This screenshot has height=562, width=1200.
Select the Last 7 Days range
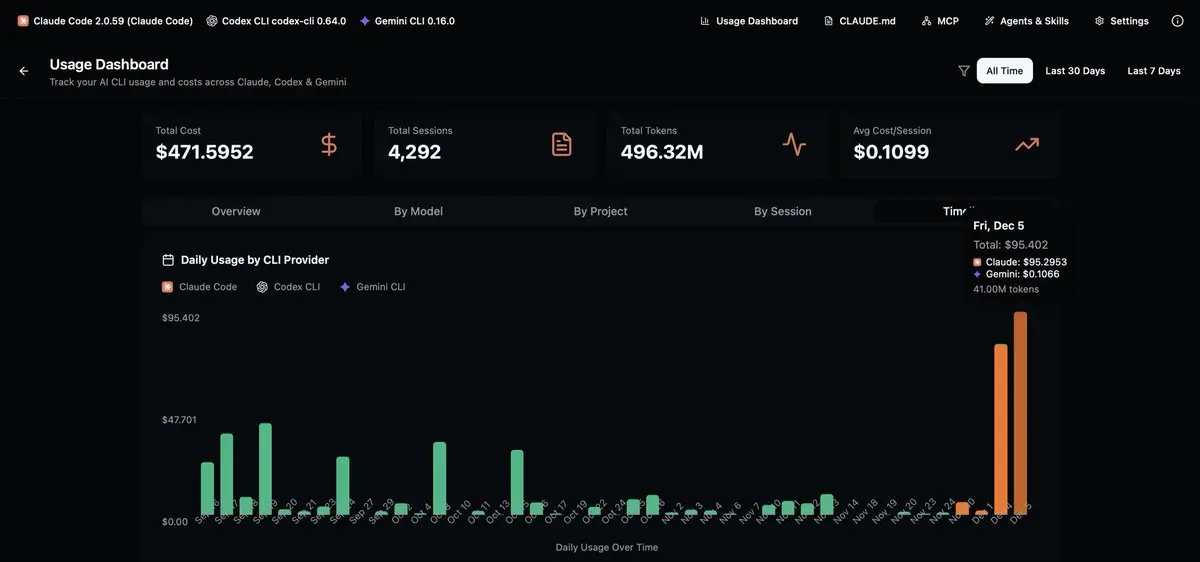coord(1154,71)
